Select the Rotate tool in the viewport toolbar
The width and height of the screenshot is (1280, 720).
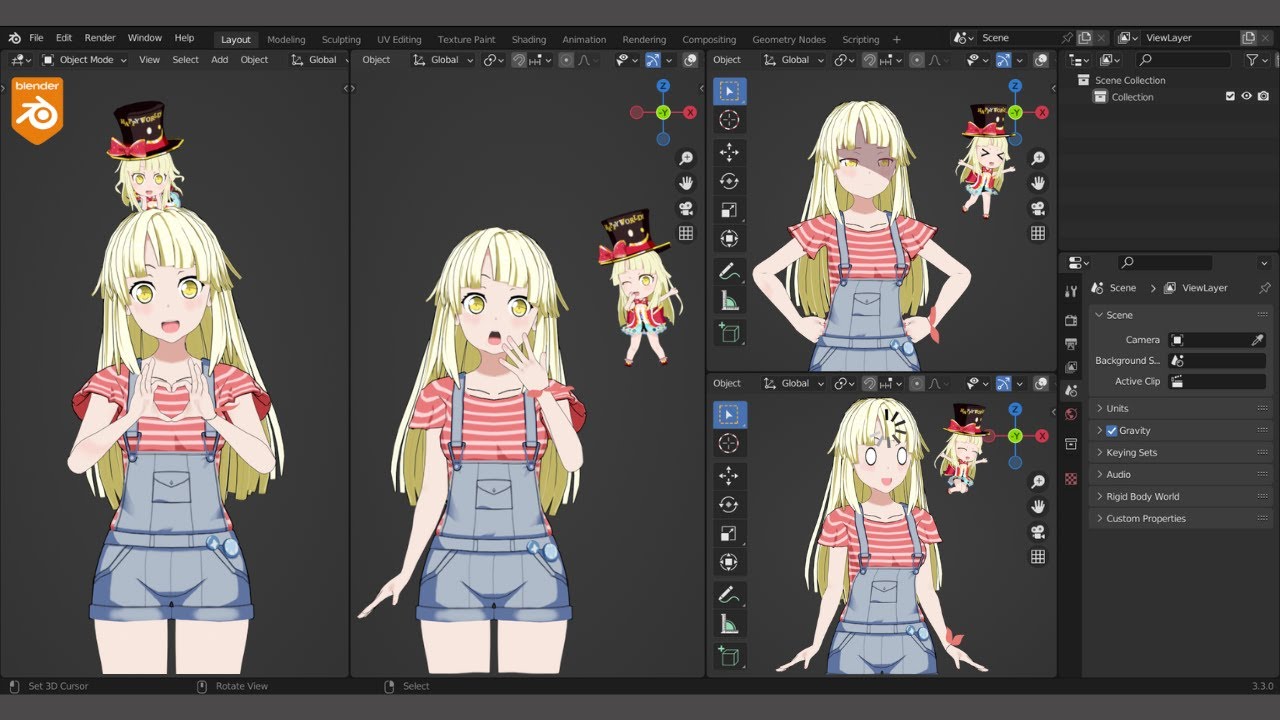pos(729,181)
